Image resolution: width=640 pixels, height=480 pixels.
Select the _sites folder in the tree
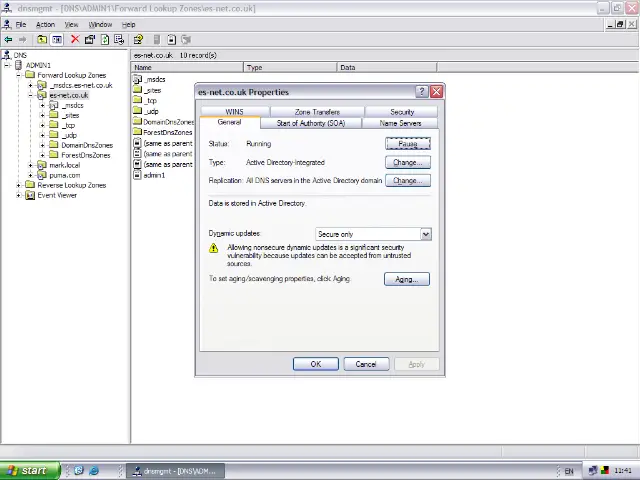(x=71, y=116)
